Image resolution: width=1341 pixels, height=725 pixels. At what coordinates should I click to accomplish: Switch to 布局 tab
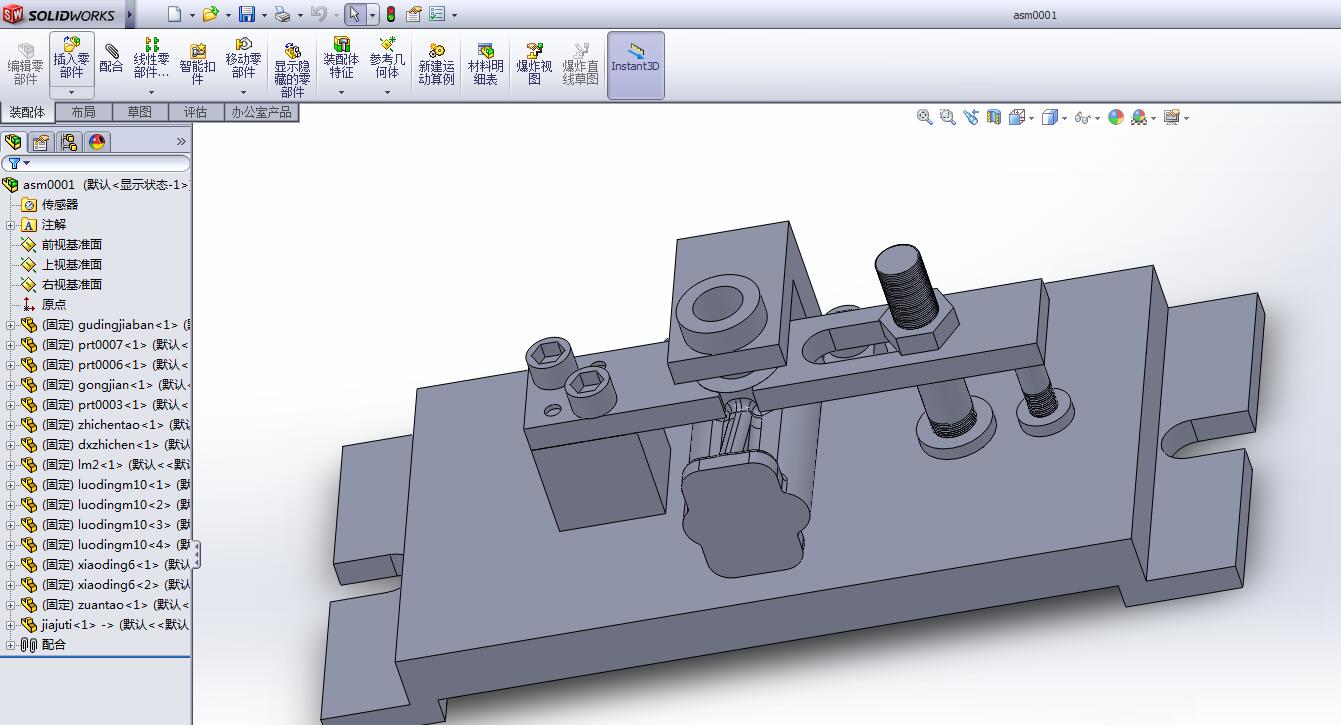click(x=83, y=112)
